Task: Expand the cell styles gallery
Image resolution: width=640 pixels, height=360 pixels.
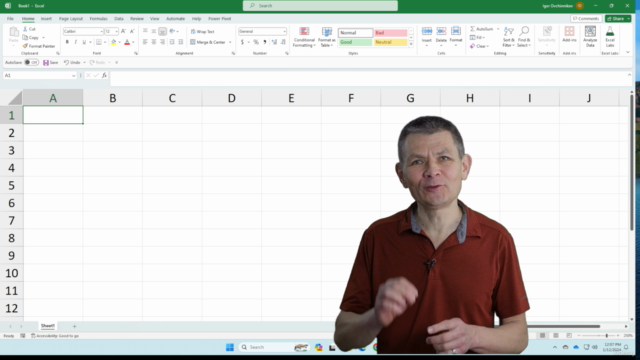Action: [411, 44]
